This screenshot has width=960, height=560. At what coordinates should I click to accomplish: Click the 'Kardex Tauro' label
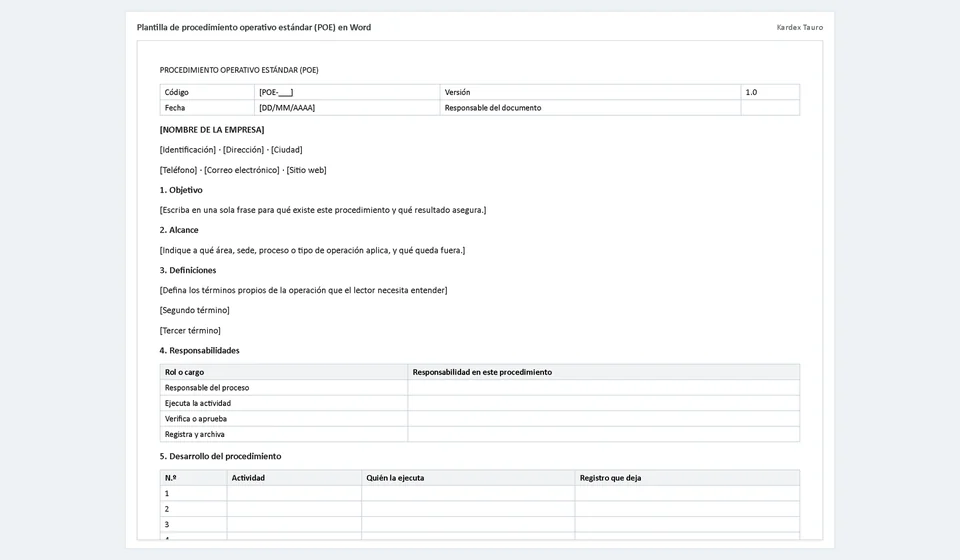(800, 28)
